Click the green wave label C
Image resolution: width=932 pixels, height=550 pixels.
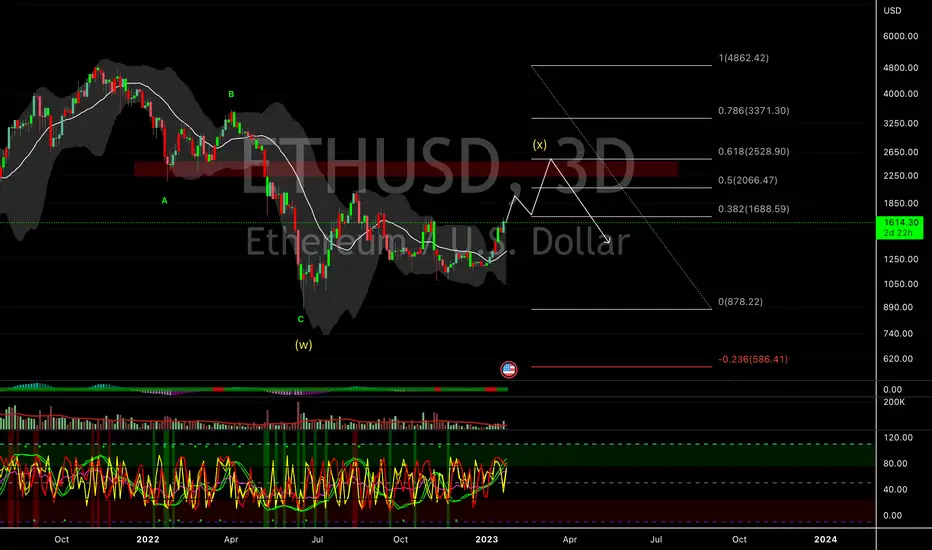[301, 319]
